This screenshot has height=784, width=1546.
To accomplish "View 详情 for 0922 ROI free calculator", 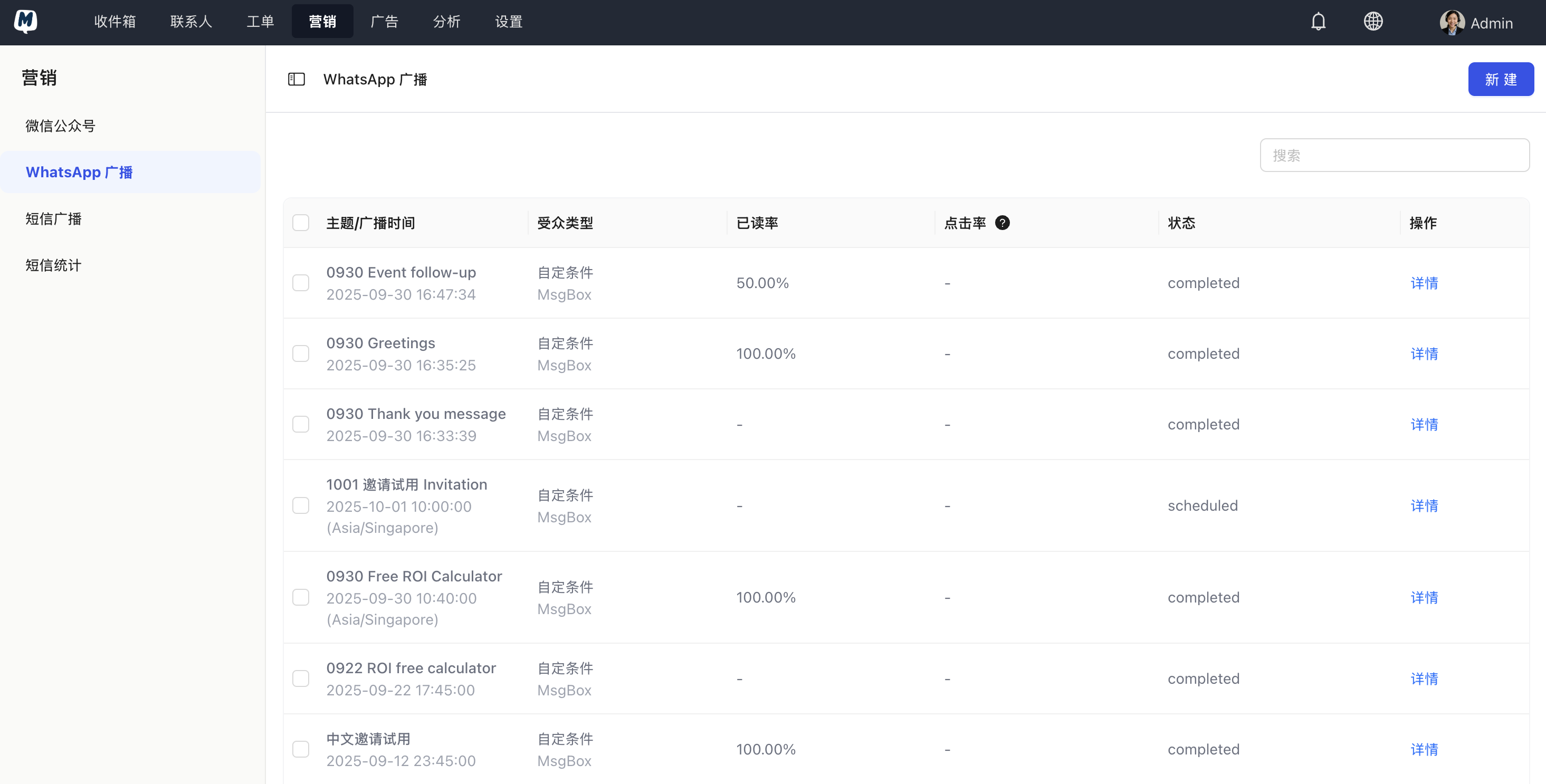I will coord(1424,678).
